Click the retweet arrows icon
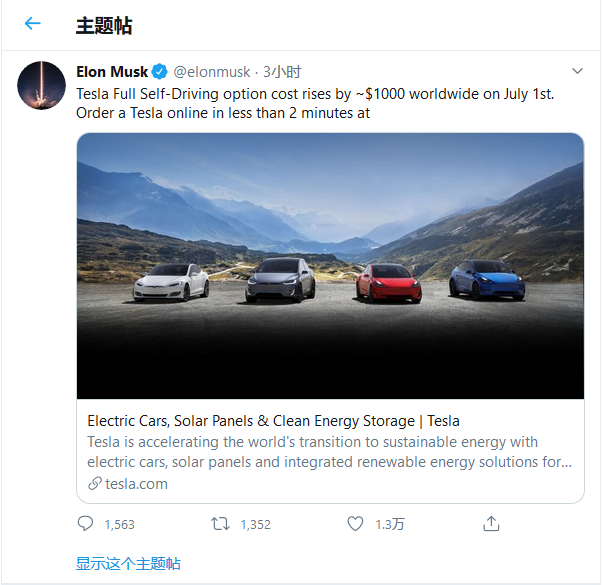The width and height of the screenshot is (604, 585). [220, 523]
